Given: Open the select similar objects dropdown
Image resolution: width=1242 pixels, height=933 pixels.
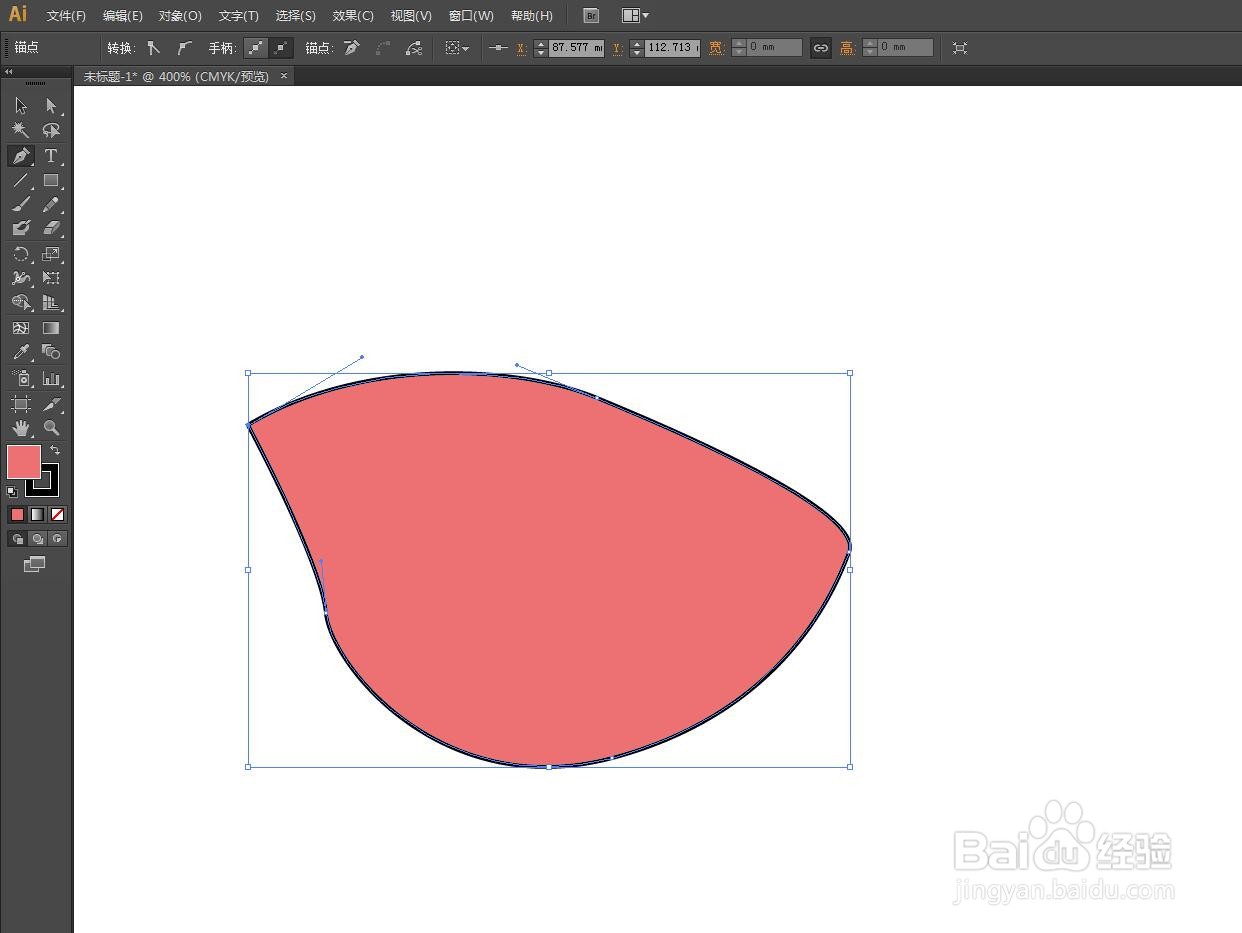Looking at the screenshot, I should coord(457,48).
